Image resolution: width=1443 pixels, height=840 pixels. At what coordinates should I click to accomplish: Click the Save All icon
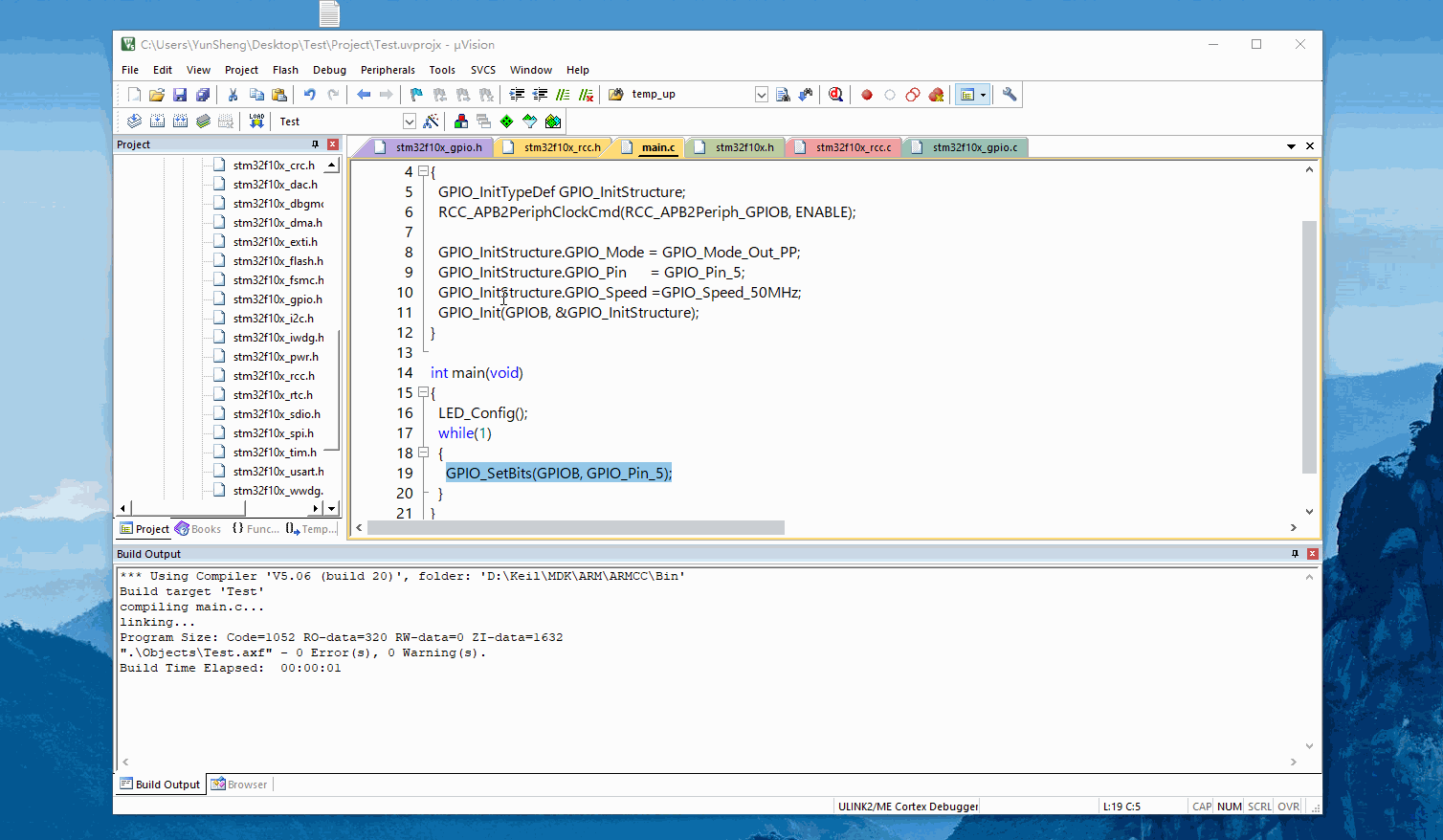tap(203, 95)
